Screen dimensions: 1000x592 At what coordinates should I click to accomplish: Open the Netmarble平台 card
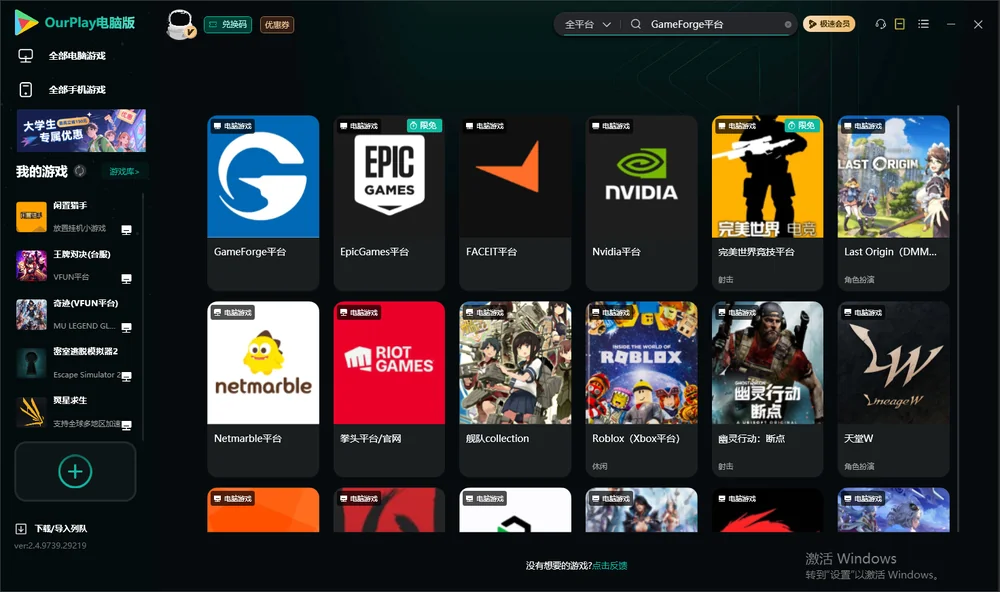(263, 389)
